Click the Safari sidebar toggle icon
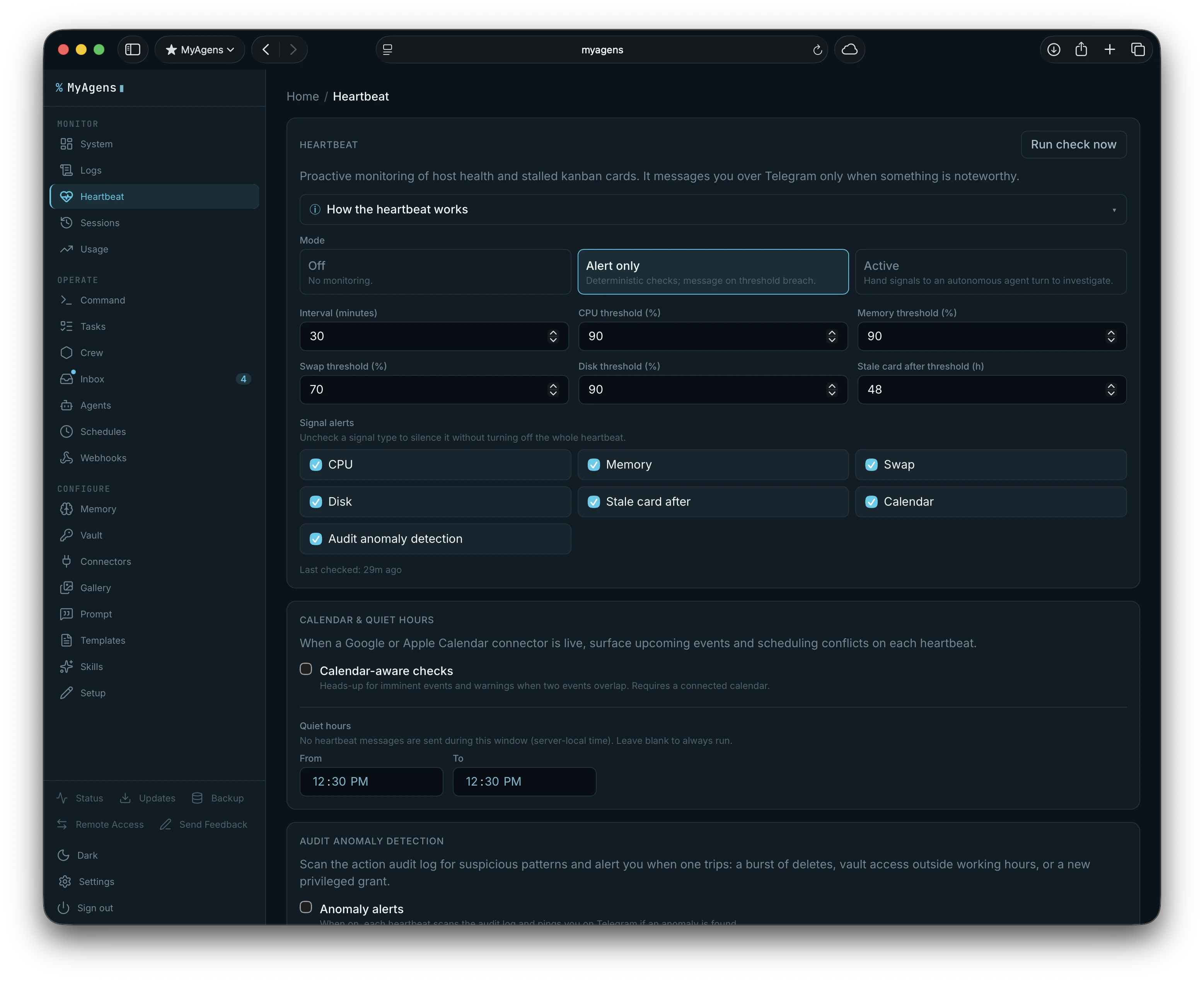The height and width of the screenshot is (982, 1204). click(132, 50)
